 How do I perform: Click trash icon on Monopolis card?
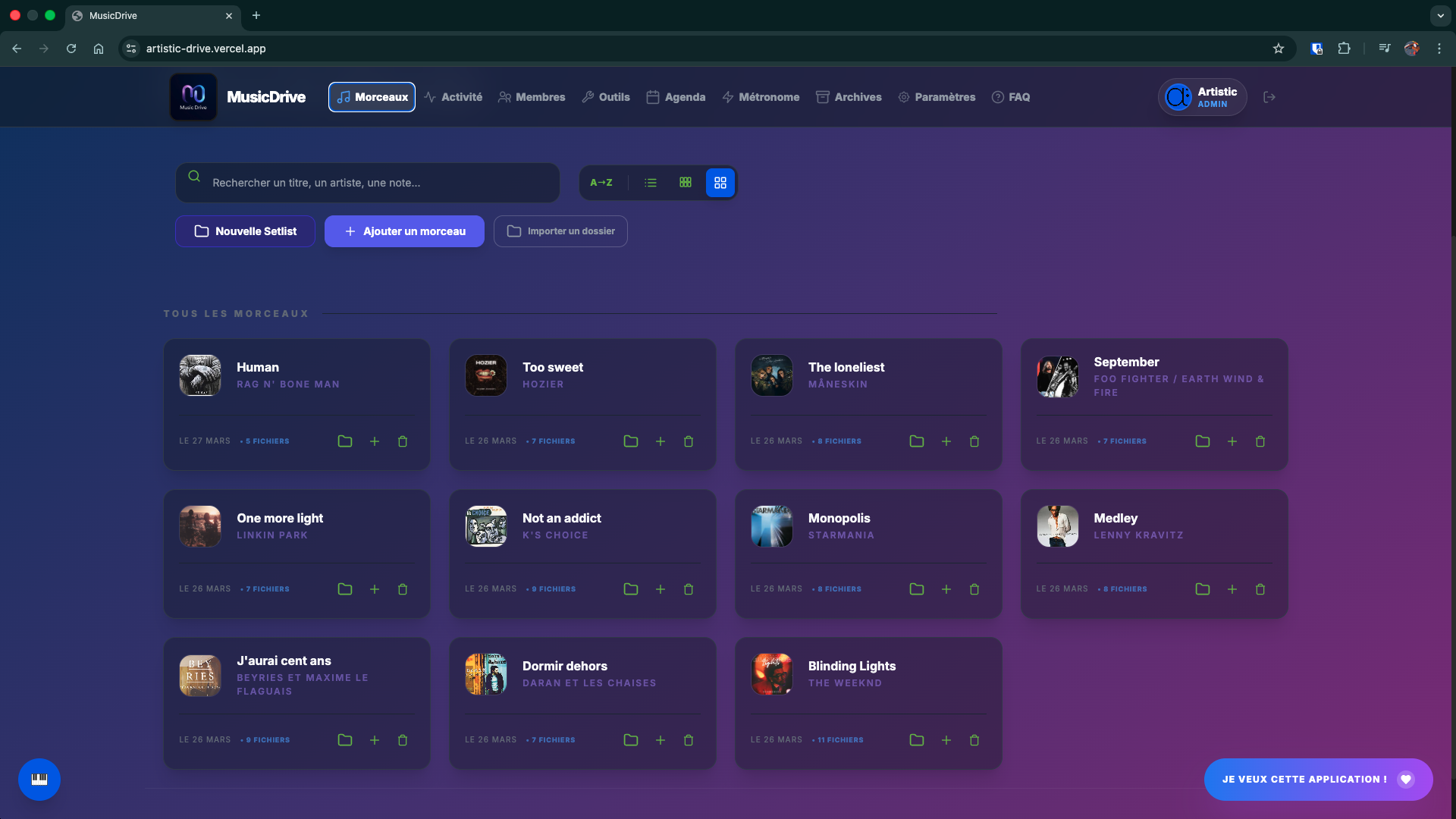tap(974, 589)
